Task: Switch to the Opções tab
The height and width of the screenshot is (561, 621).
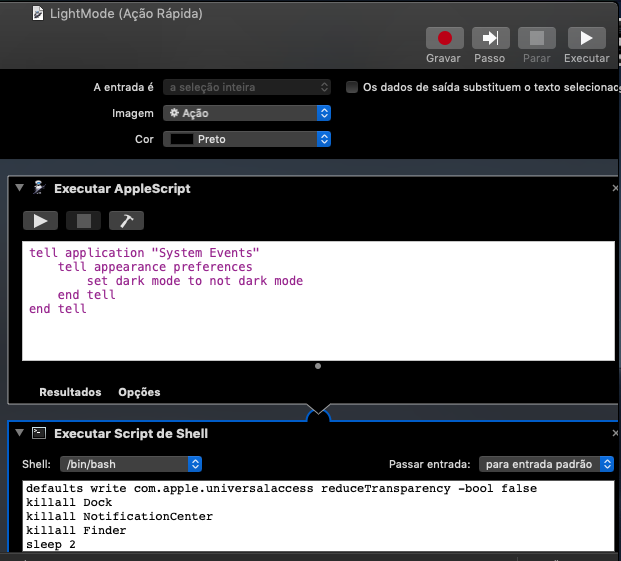Action: [139, 392]
